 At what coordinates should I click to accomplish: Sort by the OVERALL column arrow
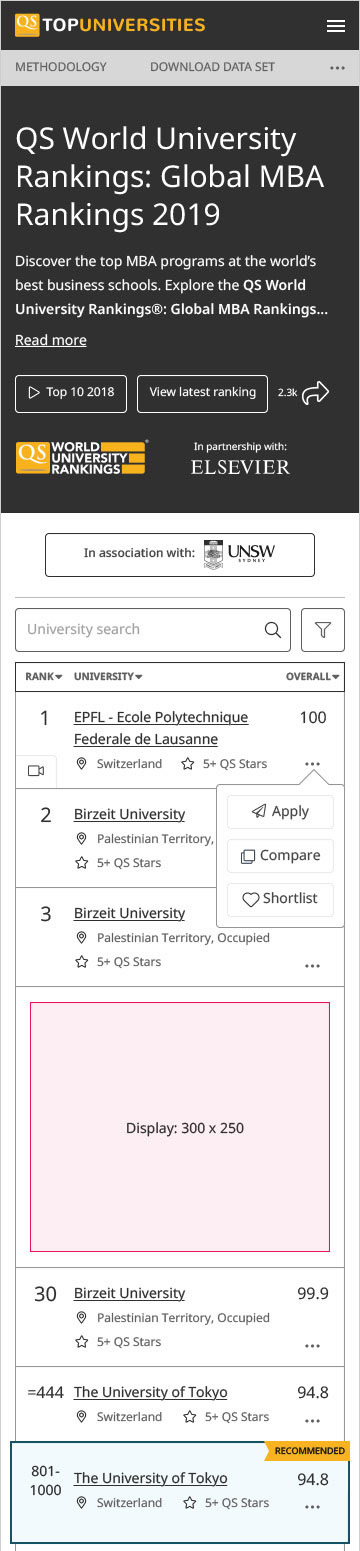(x=336, y=677)
